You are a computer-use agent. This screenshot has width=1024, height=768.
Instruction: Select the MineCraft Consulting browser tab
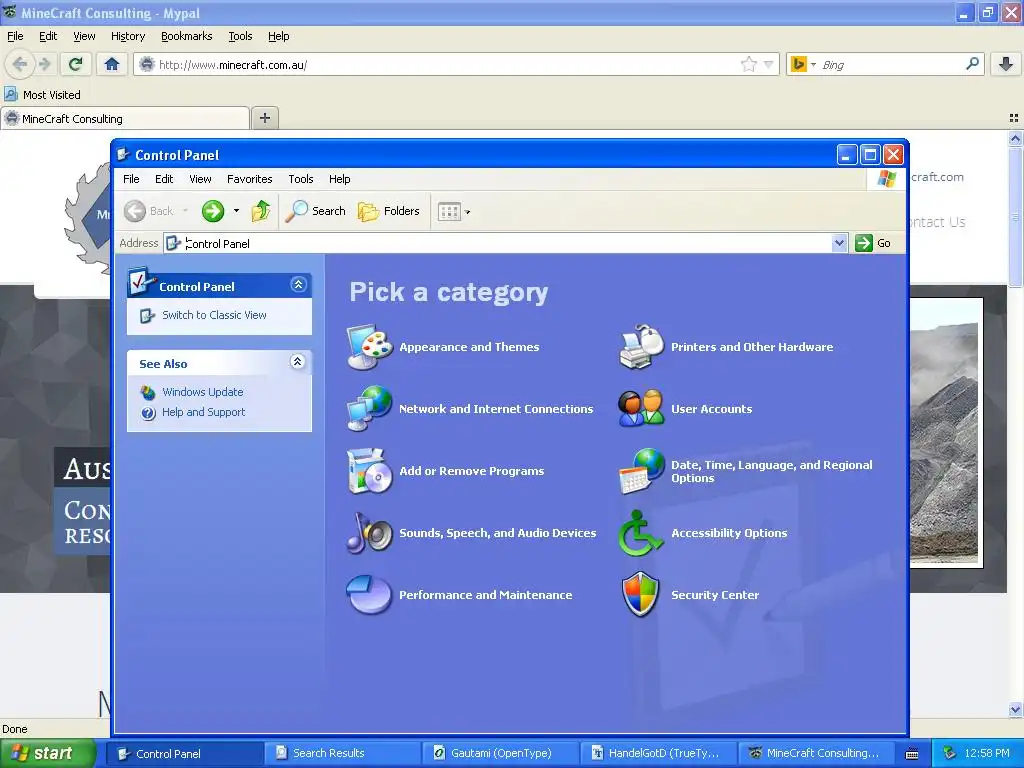125,118
